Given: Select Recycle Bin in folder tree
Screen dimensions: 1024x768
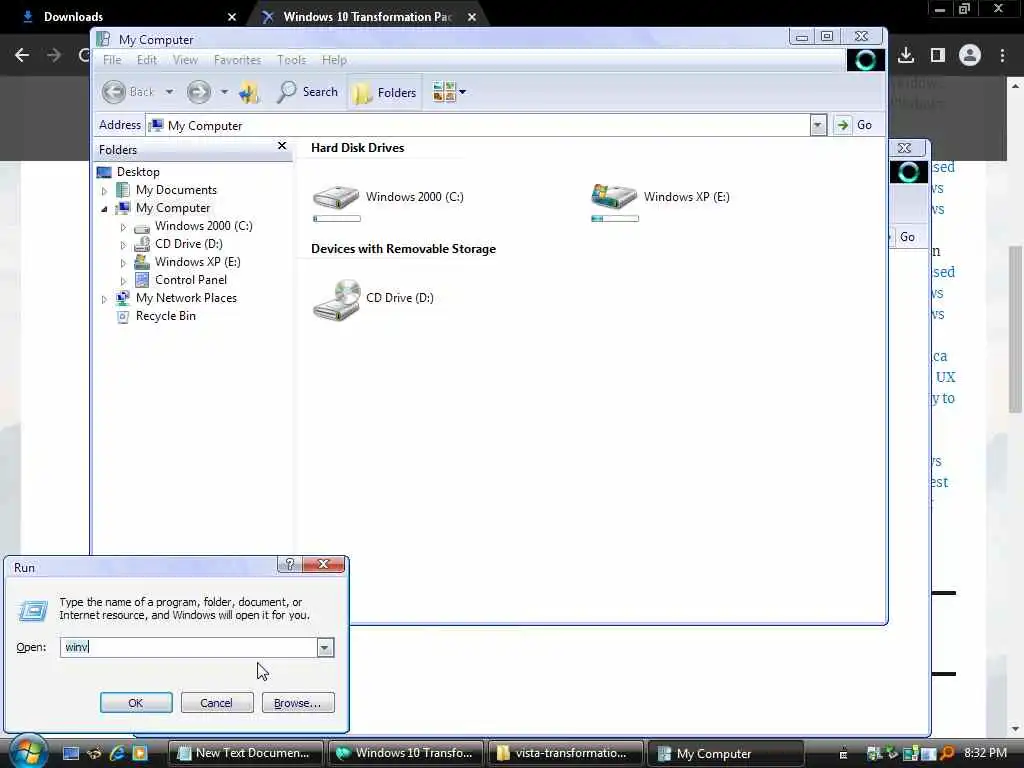Looking at the screenshot, I should pyautogui.click(x=165, y=316).
